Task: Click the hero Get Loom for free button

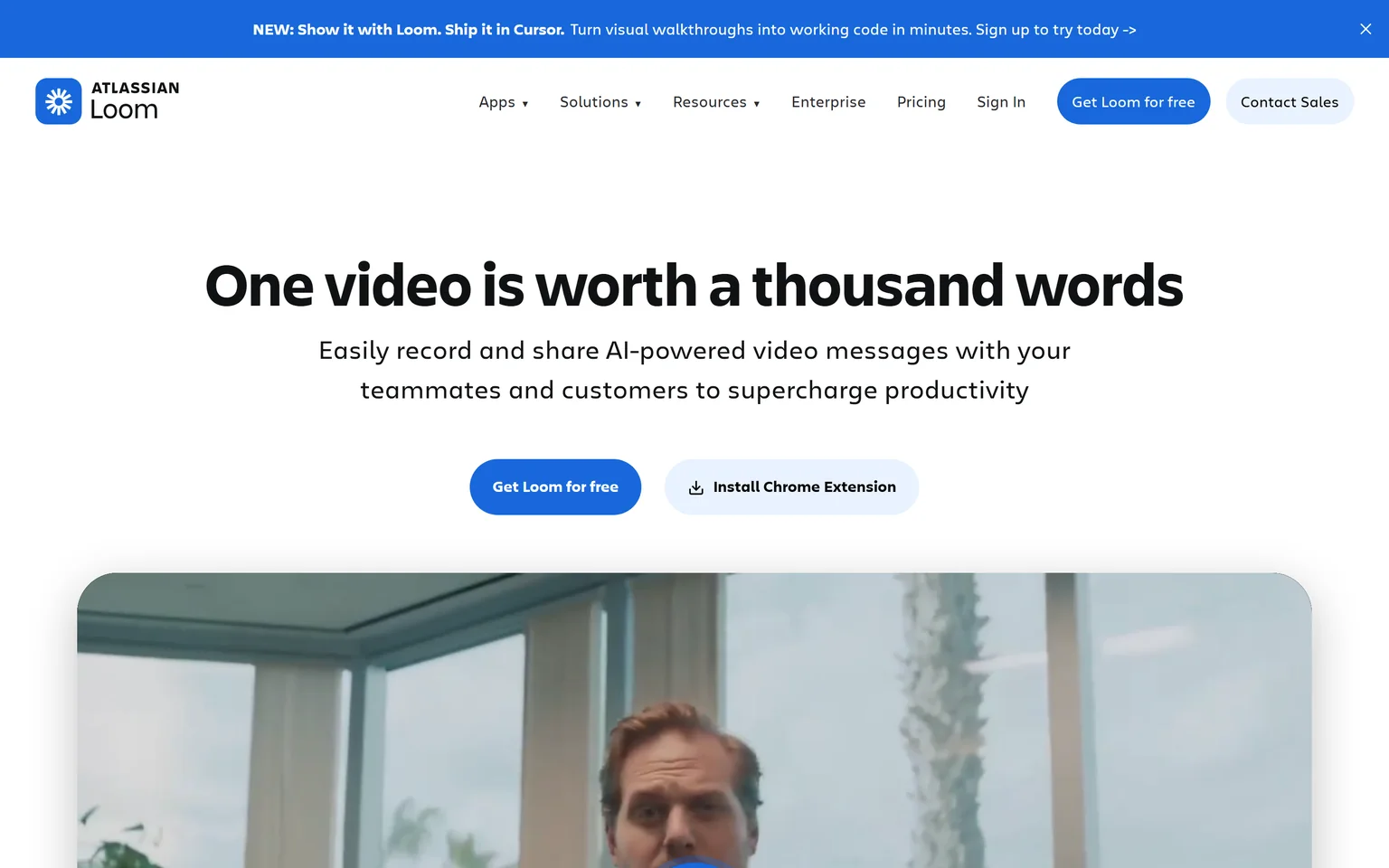Action: 555,487
